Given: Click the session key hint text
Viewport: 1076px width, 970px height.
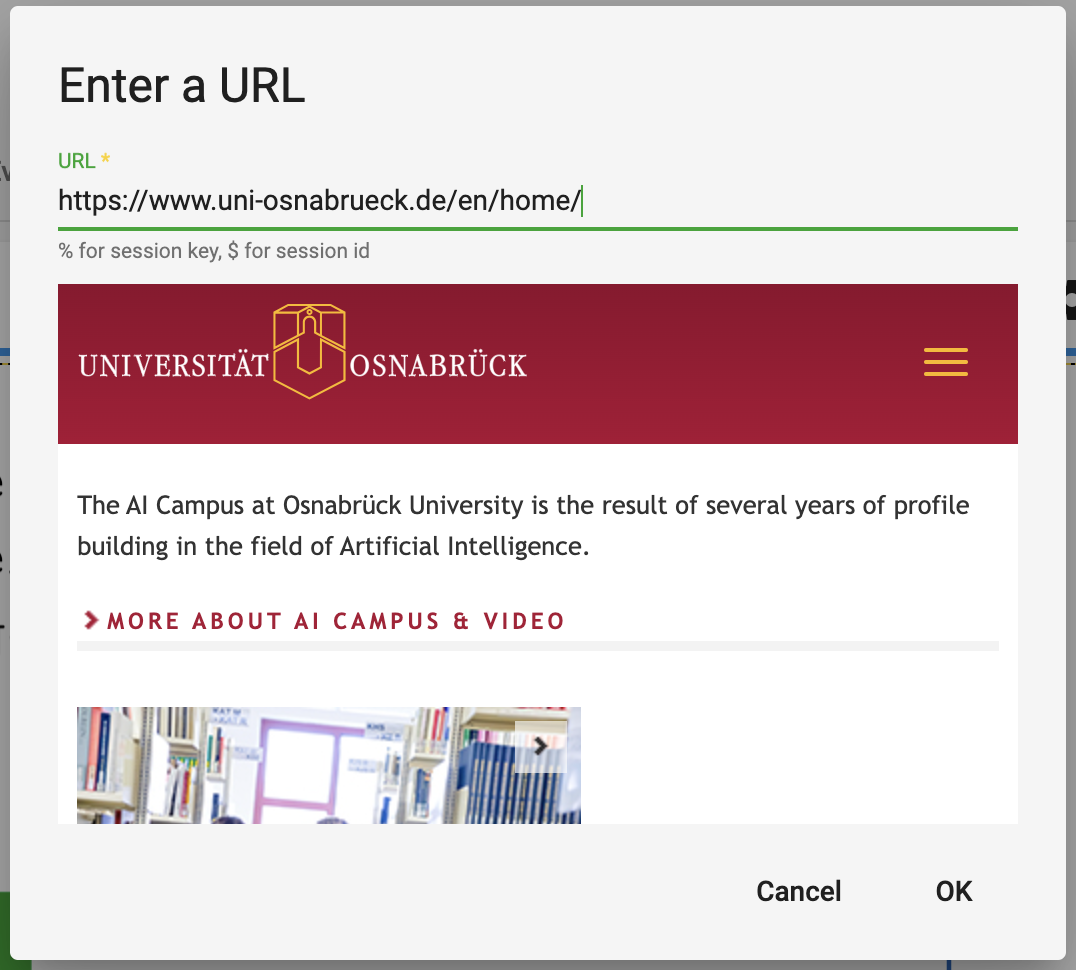Looking at the screenshot, I should tap(214, 251).
